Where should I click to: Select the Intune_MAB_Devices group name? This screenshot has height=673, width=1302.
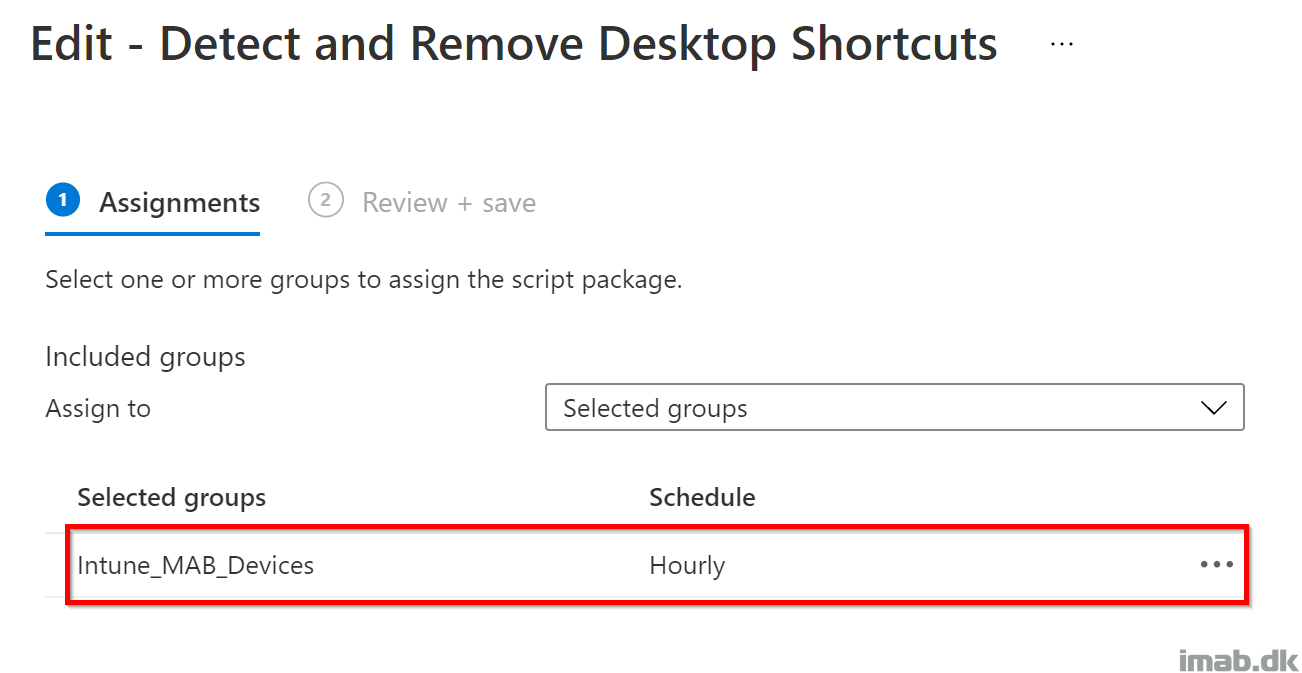(196, 566)
